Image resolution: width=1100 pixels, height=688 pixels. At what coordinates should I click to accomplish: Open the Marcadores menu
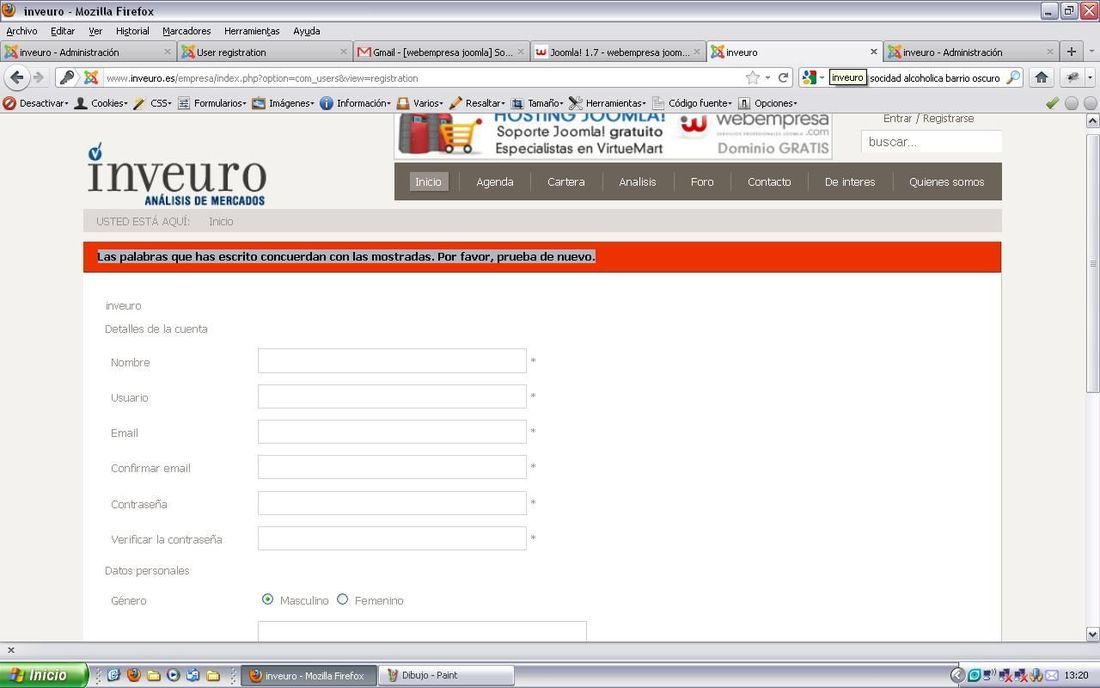[187, 31]
